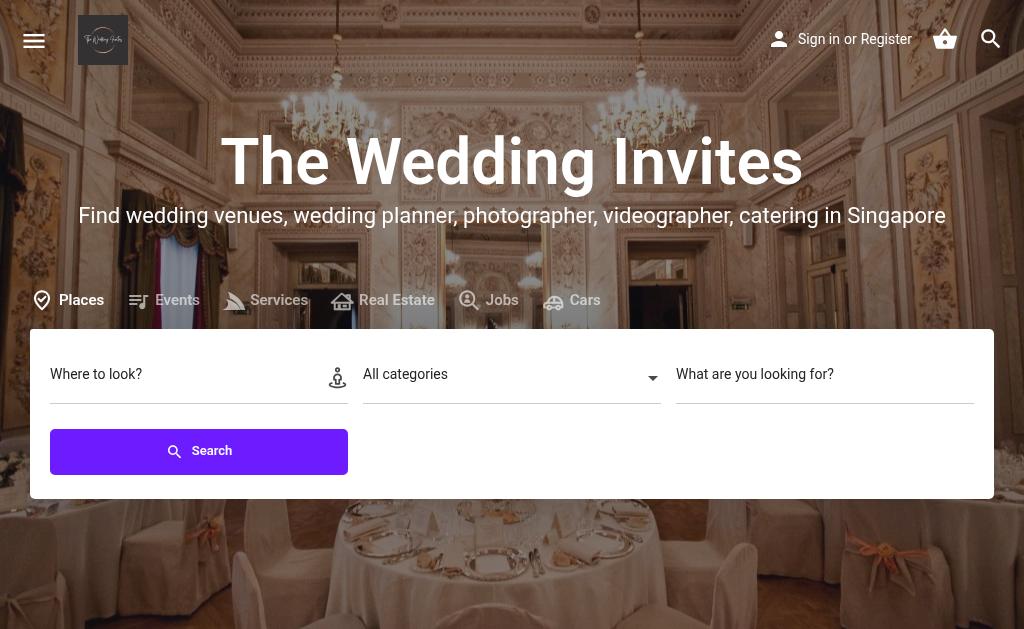Expand the All categories dropdown

511,375
